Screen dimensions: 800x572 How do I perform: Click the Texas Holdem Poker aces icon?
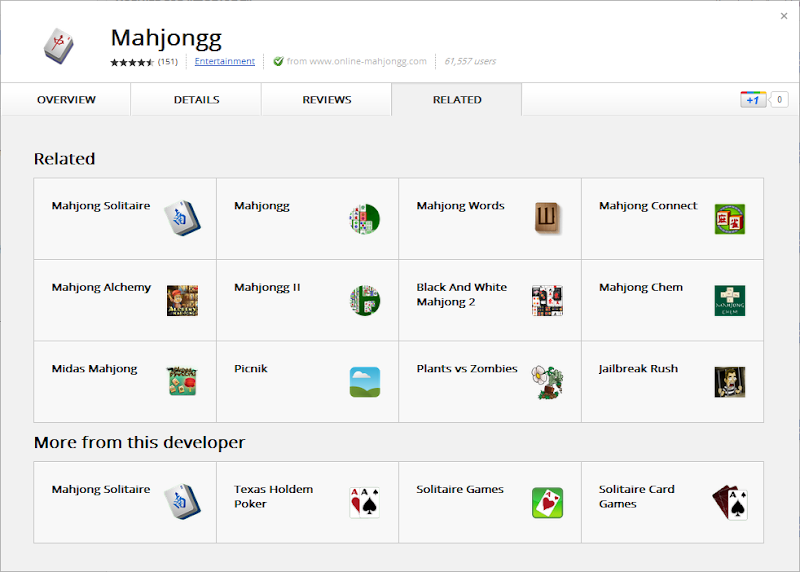[365, 503]
